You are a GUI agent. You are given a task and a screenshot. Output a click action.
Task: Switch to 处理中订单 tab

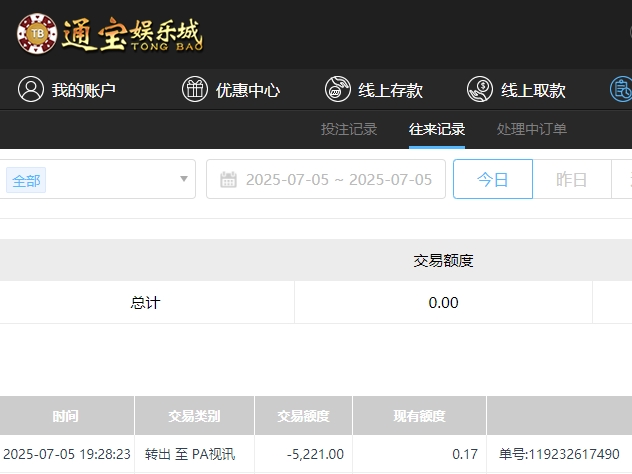(x=532, y=129)
